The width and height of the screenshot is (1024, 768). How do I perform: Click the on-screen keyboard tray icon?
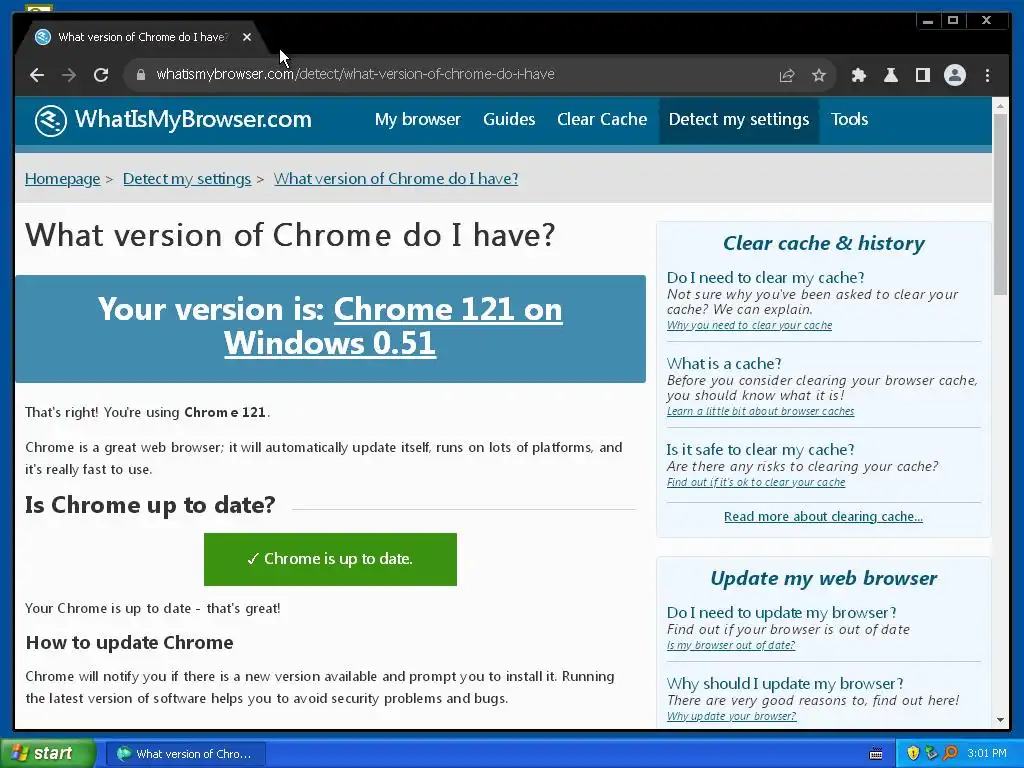(x=876, y=754)
